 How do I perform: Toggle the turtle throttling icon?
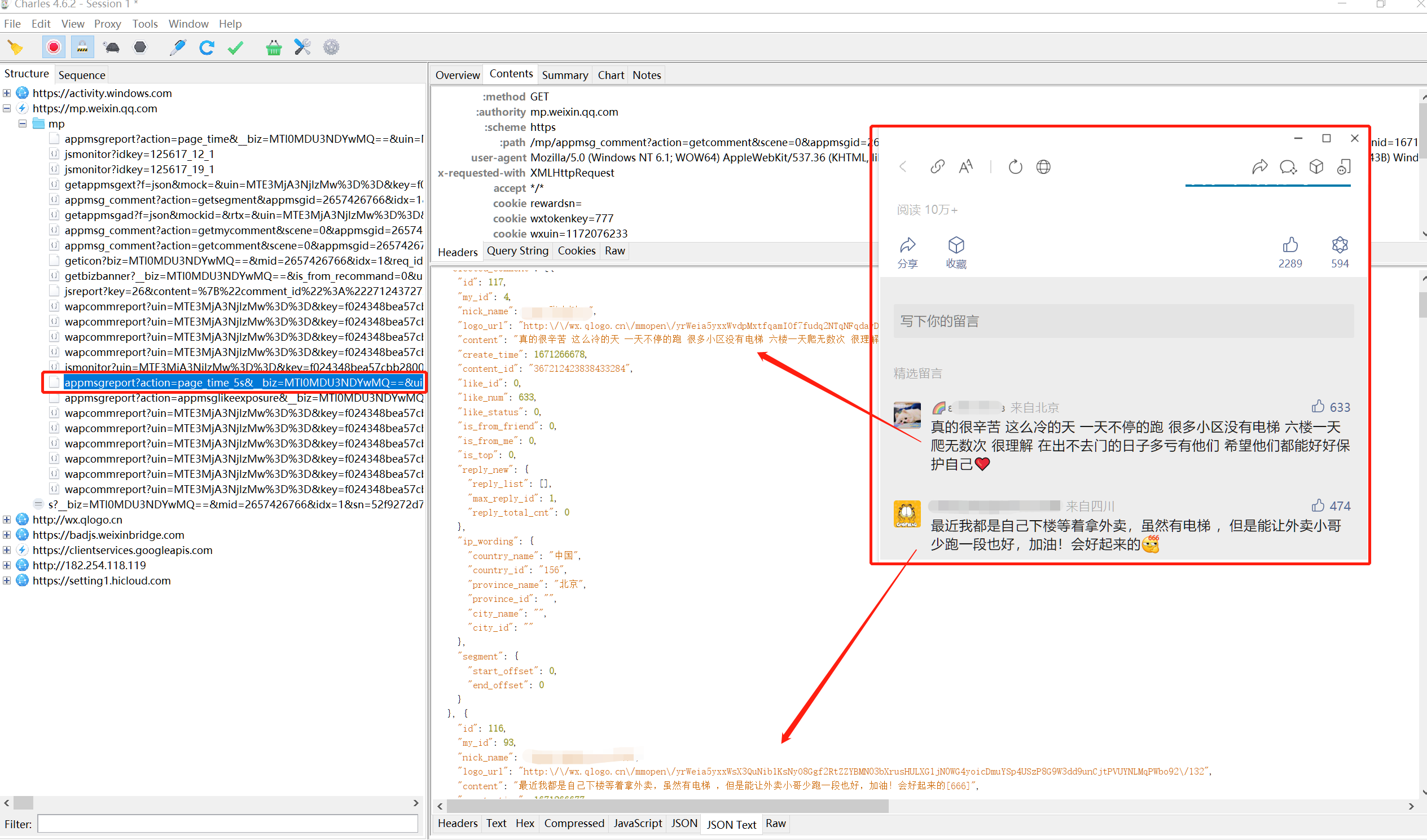[x=112, y=47]
